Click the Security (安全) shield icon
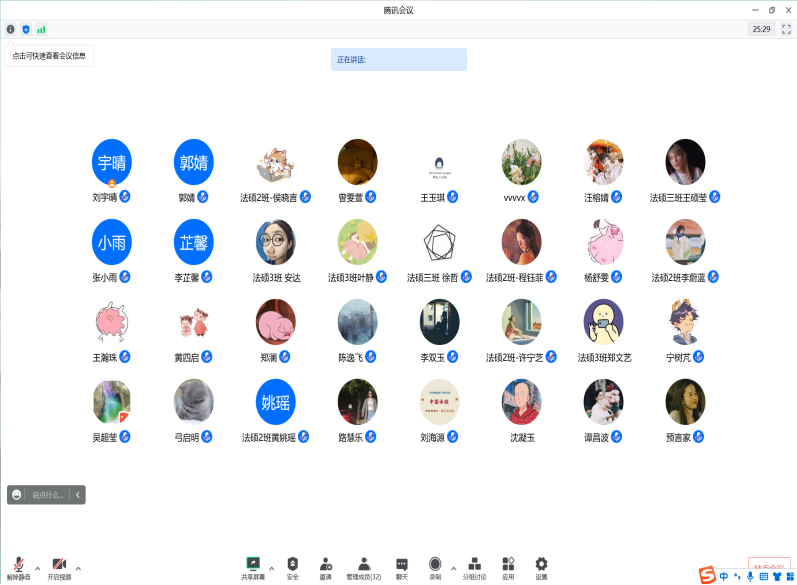 click(292, 567)
